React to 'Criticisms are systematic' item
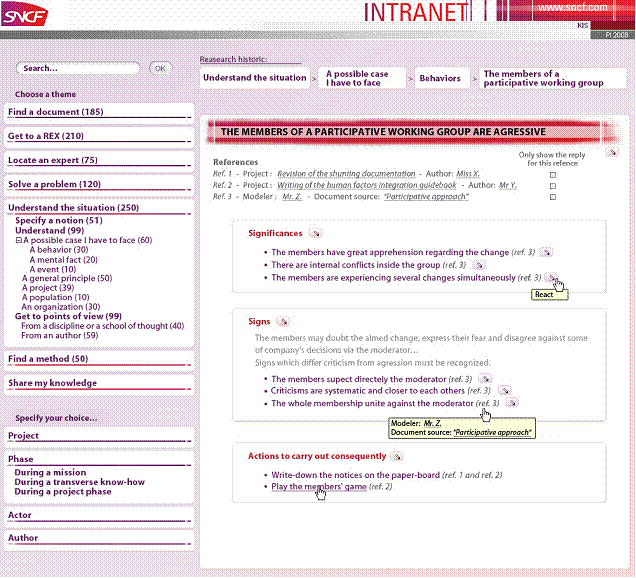636x578 pixels. point(504,391)
